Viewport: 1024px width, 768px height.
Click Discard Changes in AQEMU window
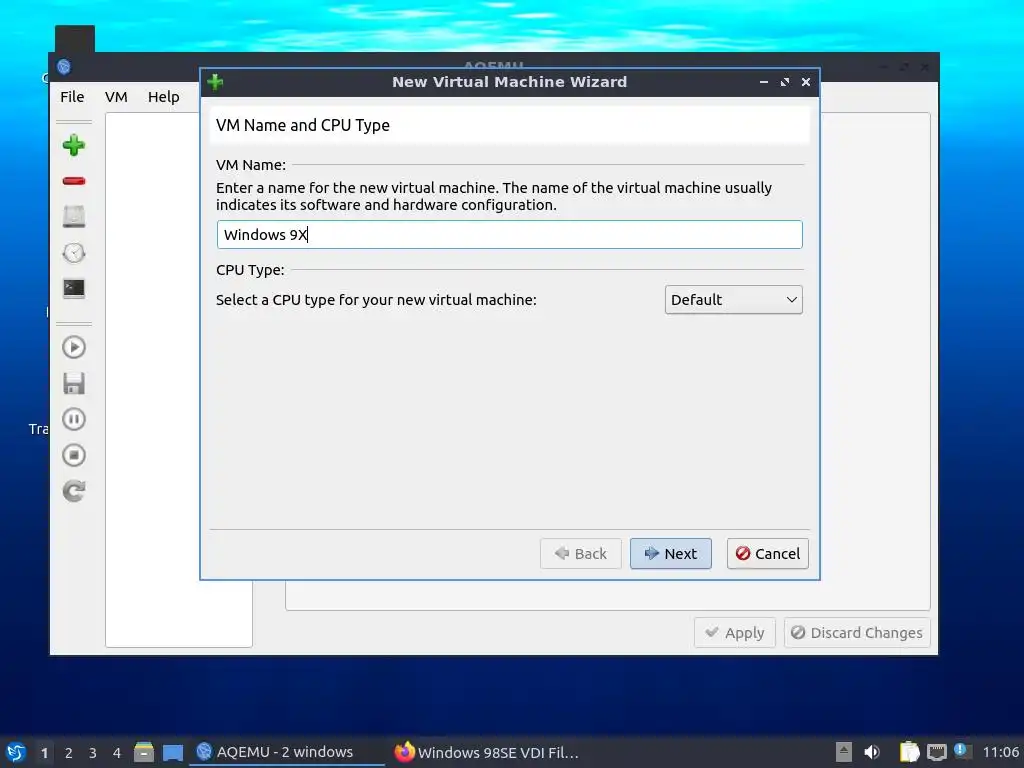pyautogui.click(x=857, y=633)
